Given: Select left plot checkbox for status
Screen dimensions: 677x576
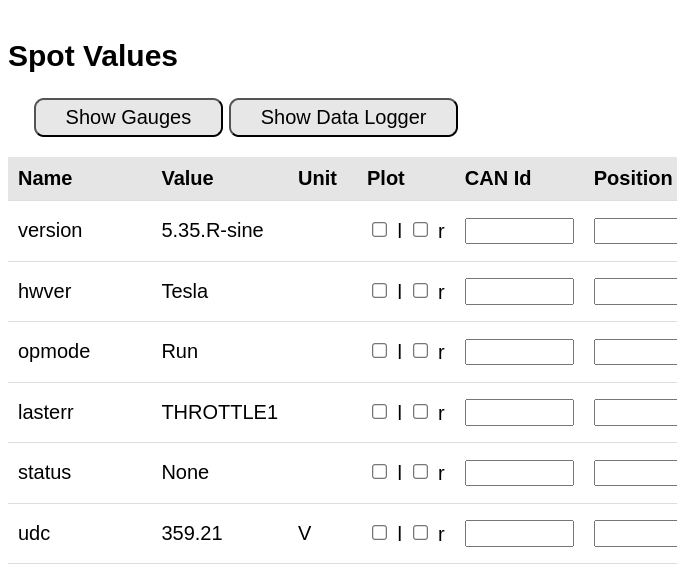Looking at the screenshot, I should pyautogui.click(x=380, y=472).
